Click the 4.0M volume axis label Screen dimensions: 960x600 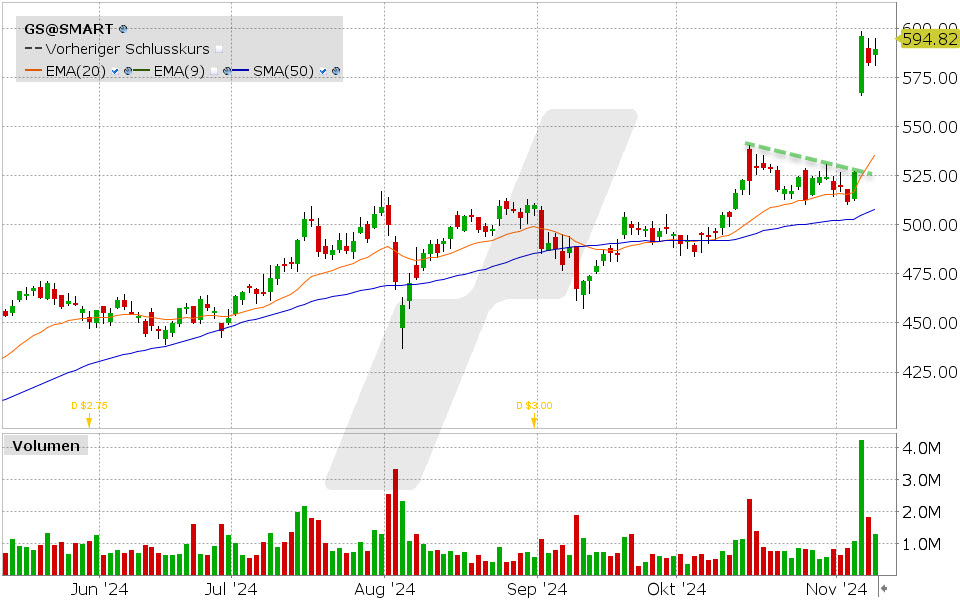pos(921,448)
